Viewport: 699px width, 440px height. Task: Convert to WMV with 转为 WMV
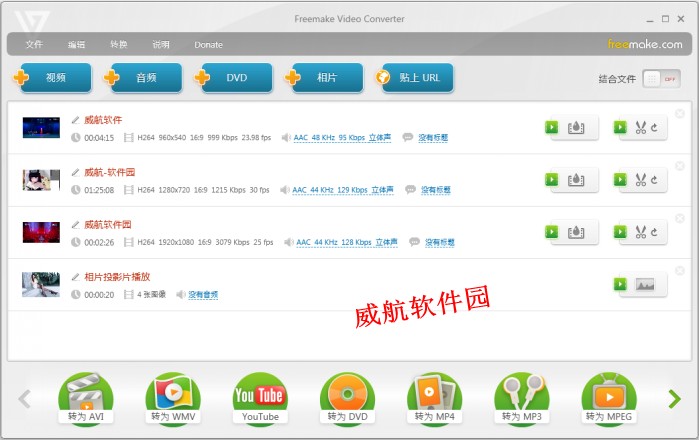pyautogui.click(x=173, y=399)
